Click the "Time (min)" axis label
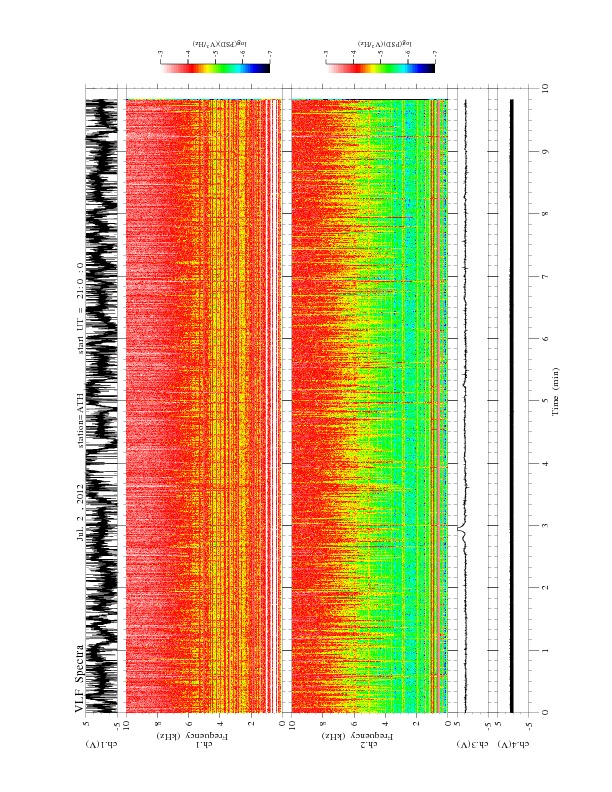The width and height of the screenshot is (612, 792). pyautogui.click(x=555, y=391)
